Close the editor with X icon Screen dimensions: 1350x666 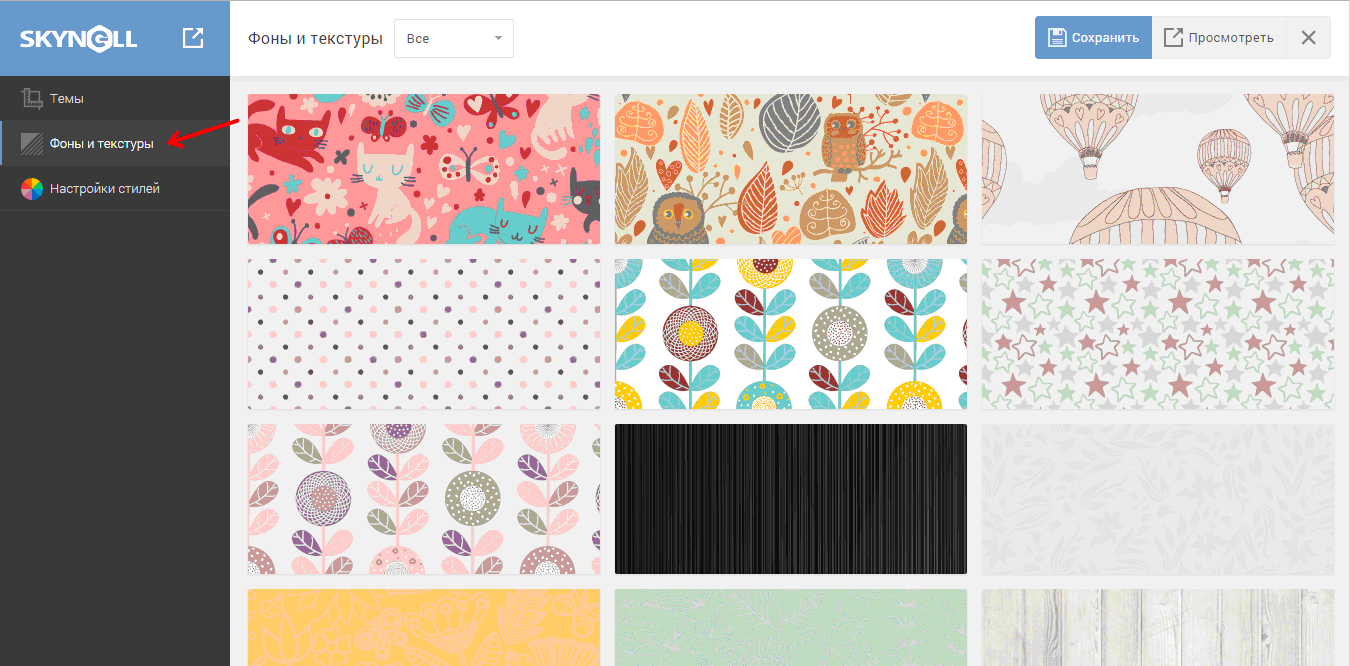point(1308,38)
